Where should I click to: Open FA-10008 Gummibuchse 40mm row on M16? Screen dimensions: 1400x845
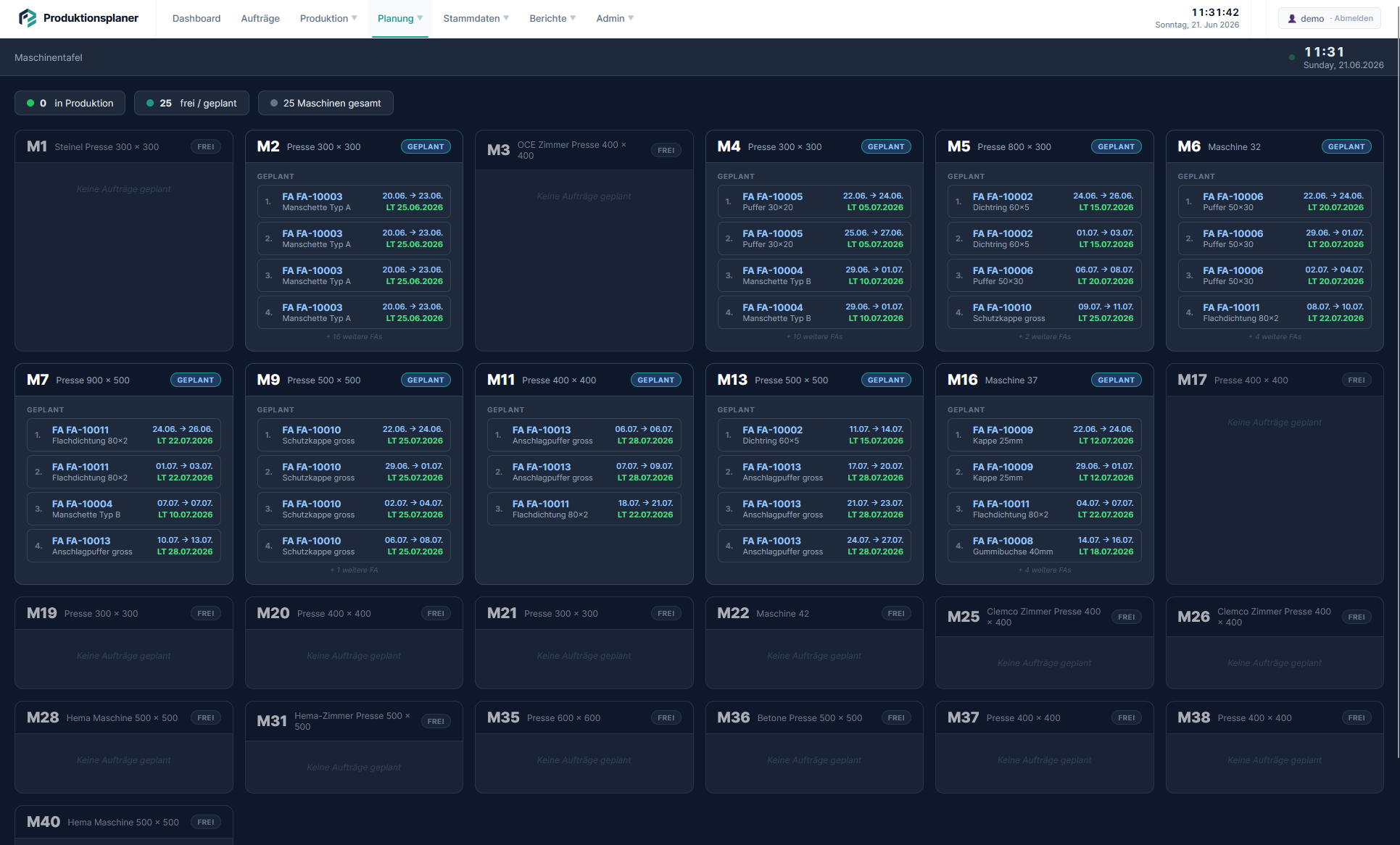pos(1045,546)
